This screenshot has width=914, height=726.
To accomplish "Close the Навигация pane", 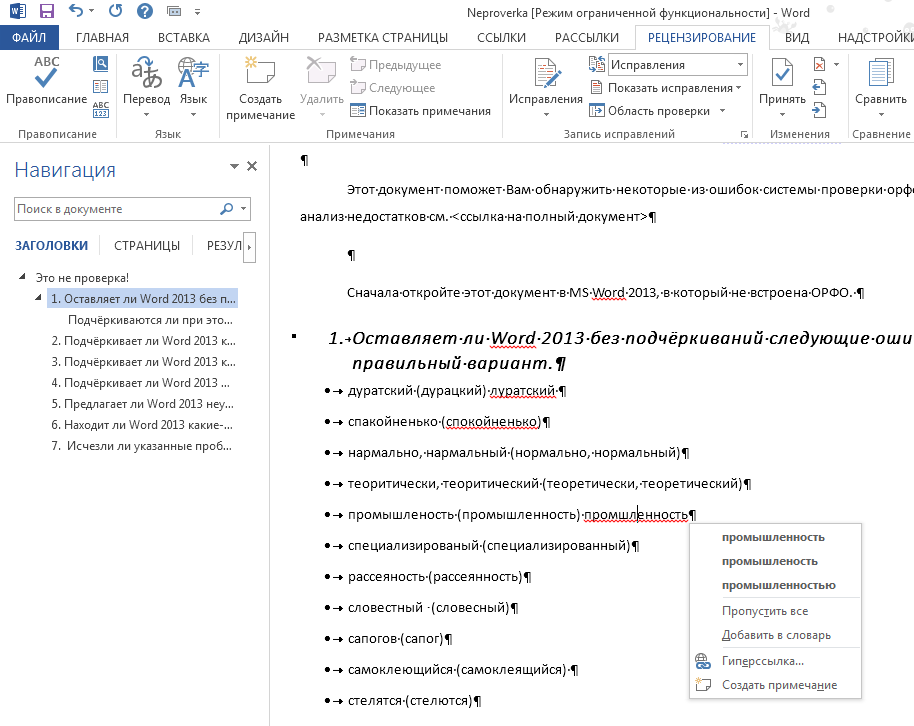I will click(x=252, y=167).
